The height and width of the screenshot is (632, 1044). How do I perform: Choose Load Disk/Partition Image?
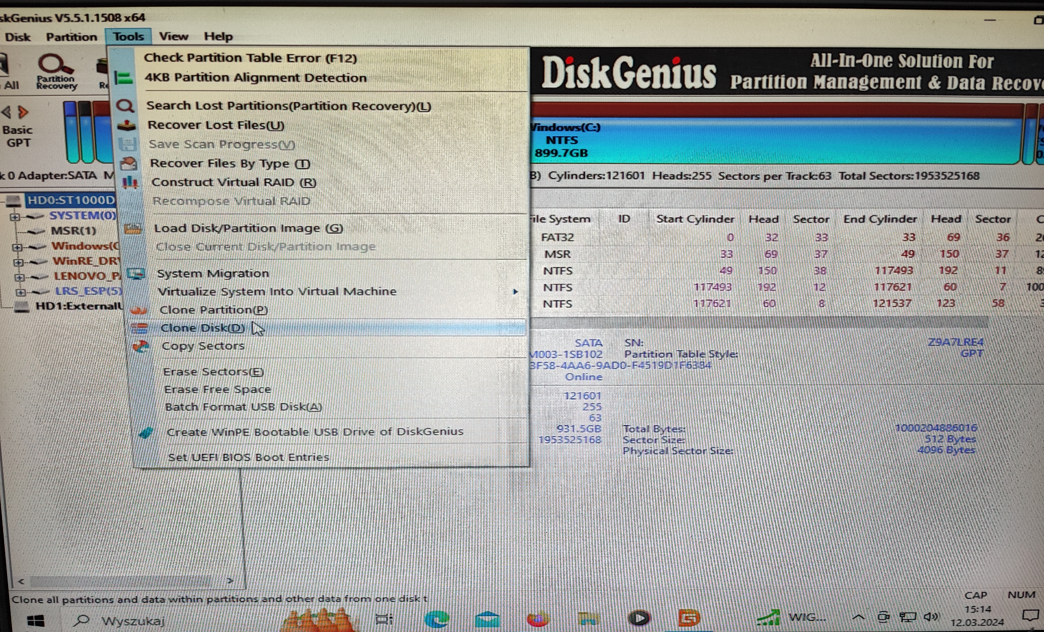248,228
